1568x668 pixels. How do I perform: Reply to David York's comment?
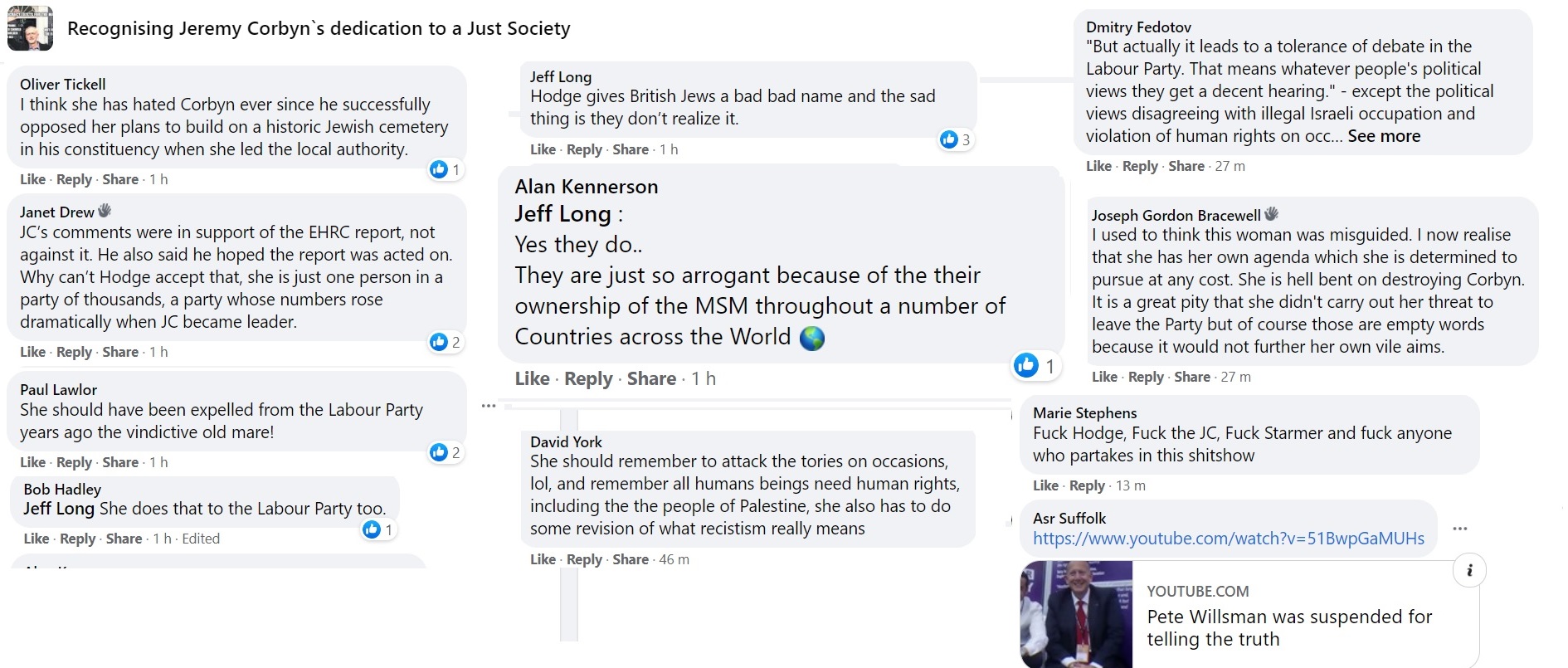click(x=584, y=559)
